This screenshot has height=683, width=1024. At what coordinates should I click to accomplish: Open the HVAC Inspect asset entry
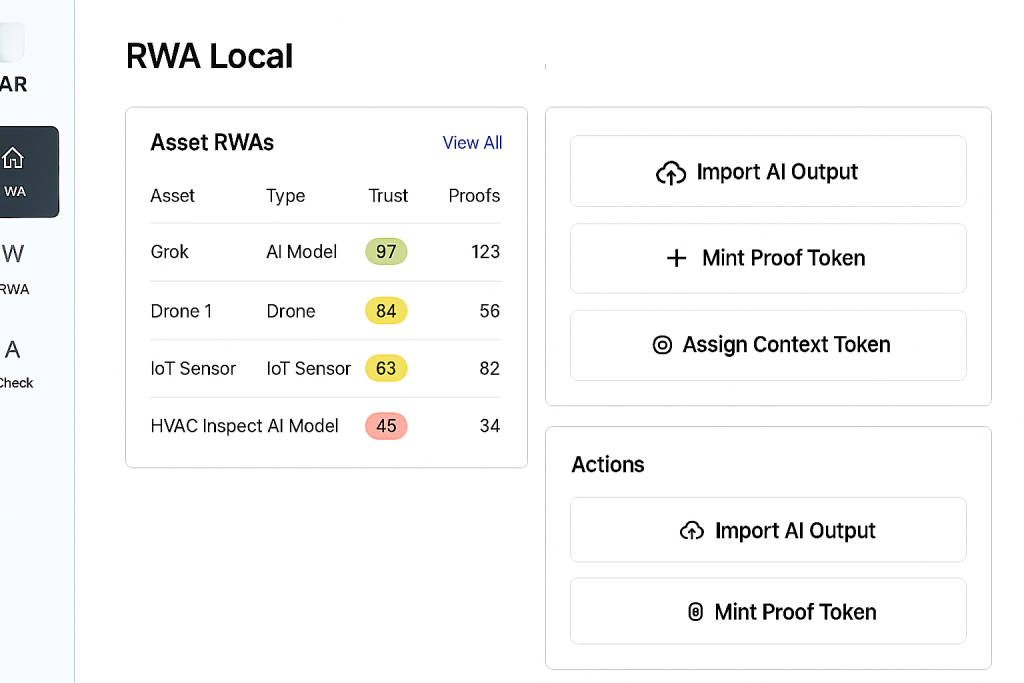click(x=206, y=426)
